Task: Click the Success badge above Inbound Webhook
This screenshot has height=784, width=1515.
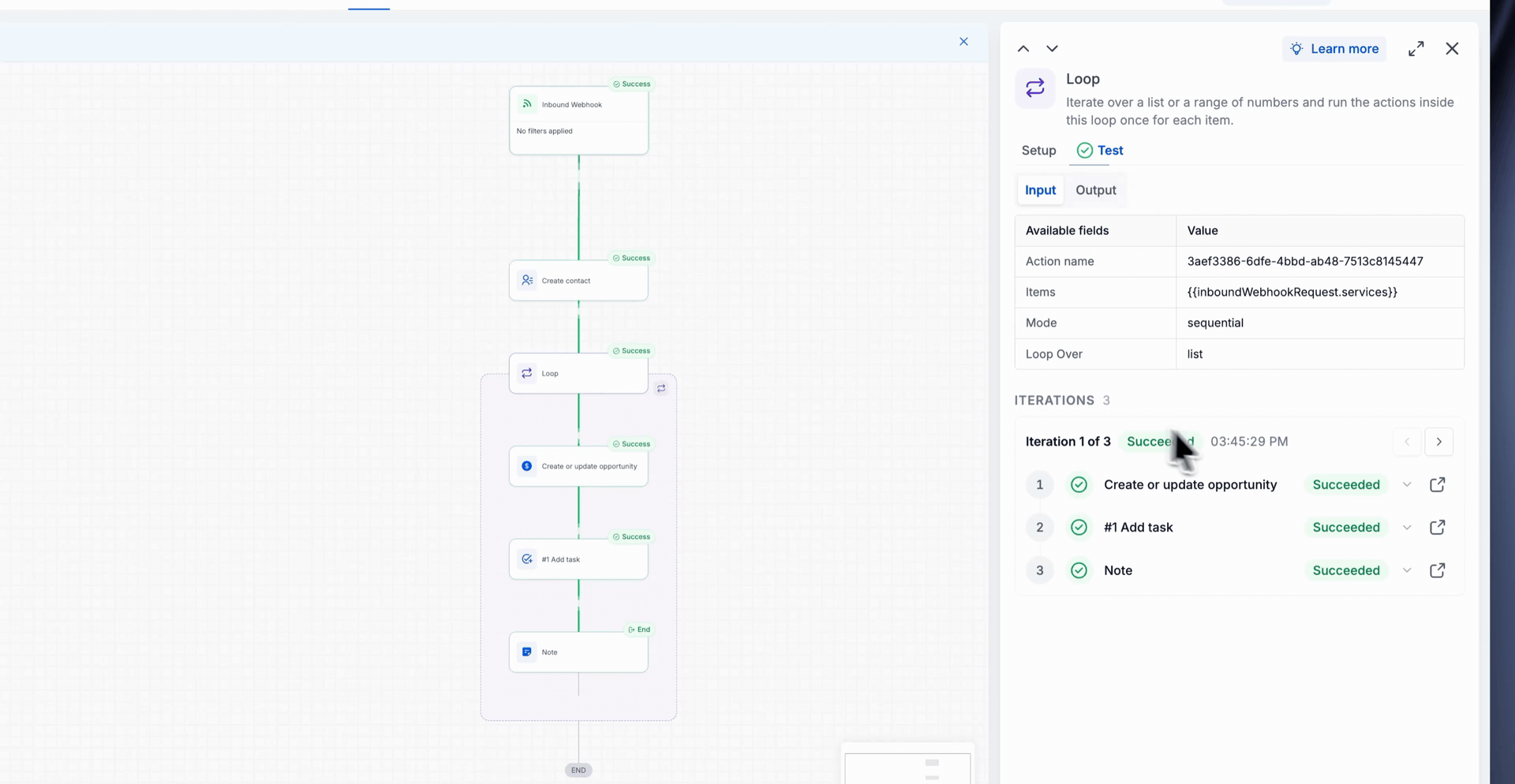Action: (x=632, y=84)
